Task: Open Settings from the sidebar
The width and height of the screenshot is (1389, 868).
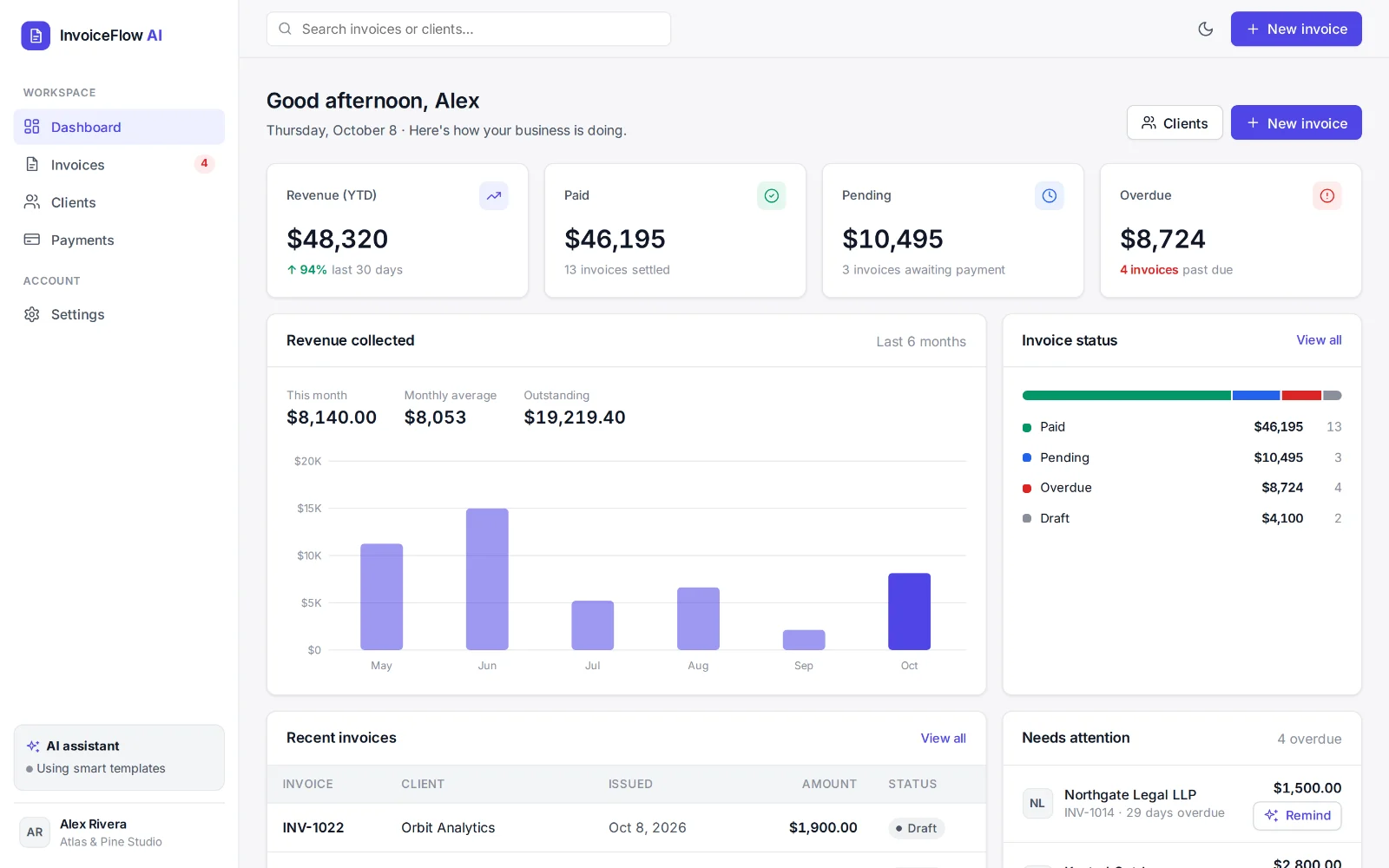Action: tap(119, 314)
